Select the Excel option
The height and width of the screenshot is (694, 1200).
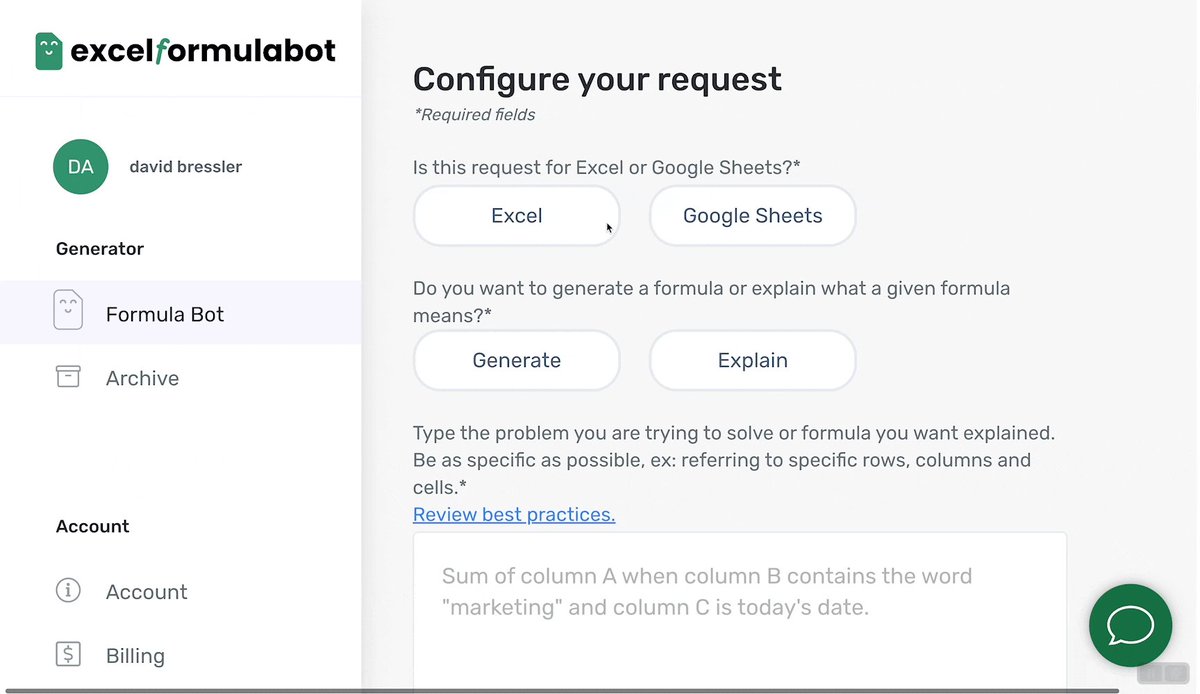click(x=516, y=216)
